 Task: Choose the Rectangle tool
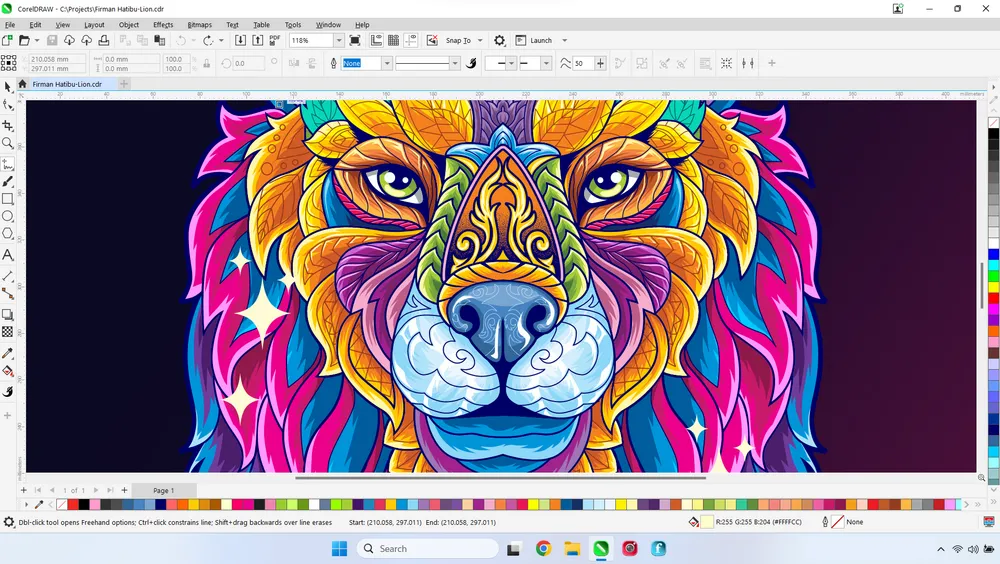[x=8, y=199]
